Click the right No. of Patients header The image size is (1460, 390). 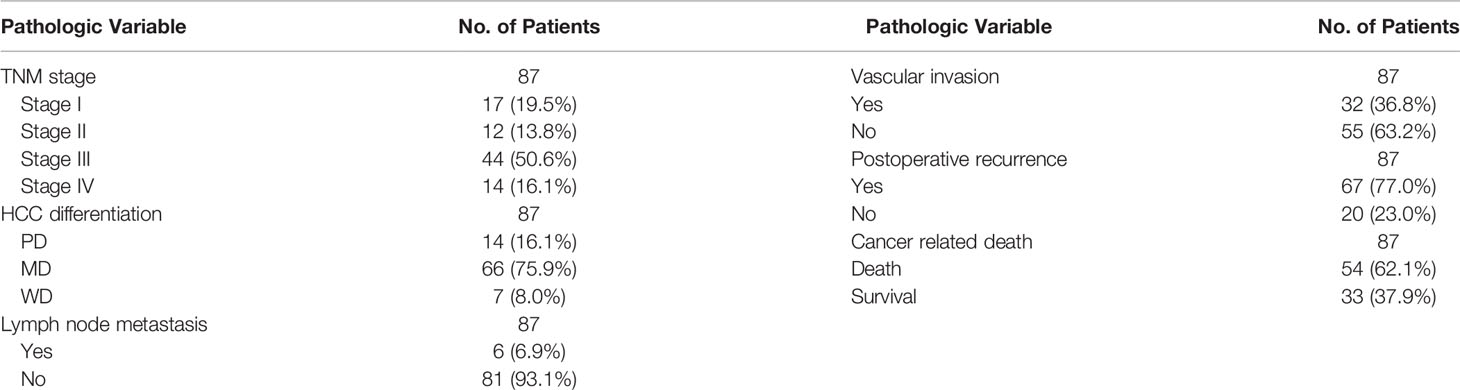[1396, 27]
